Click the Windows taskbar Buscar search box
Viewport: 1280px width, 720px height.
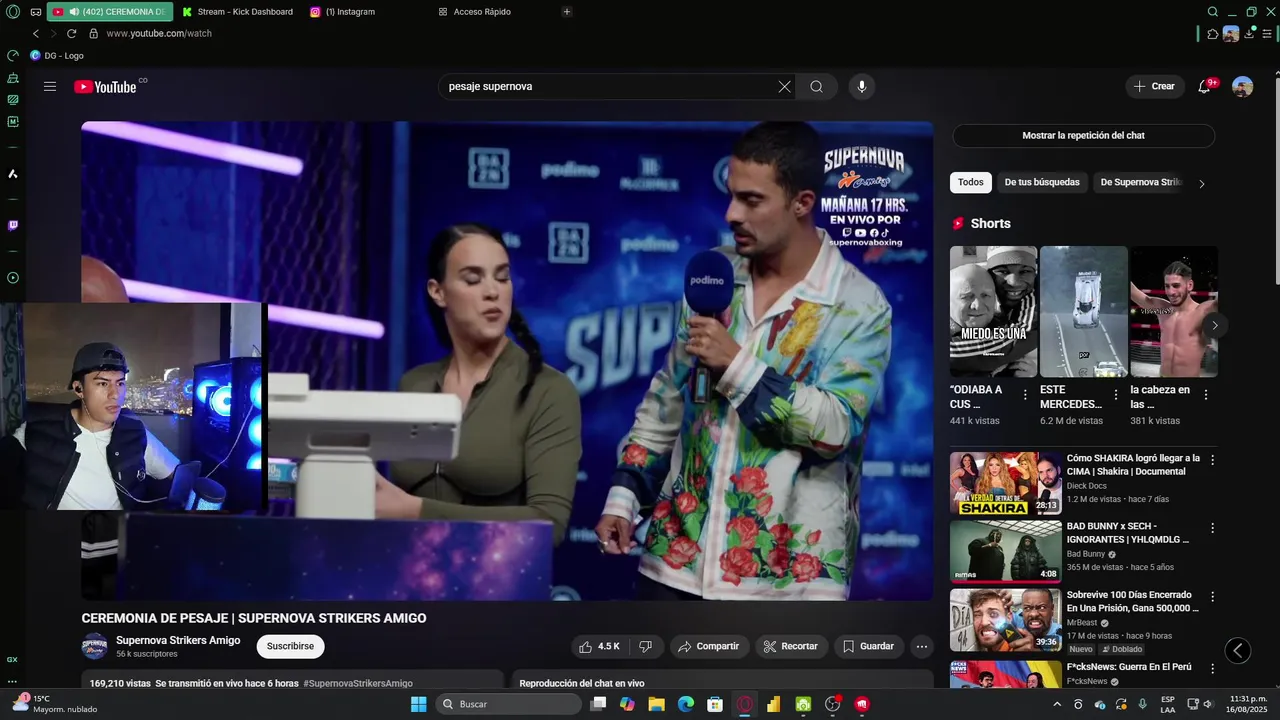point(509,704)
